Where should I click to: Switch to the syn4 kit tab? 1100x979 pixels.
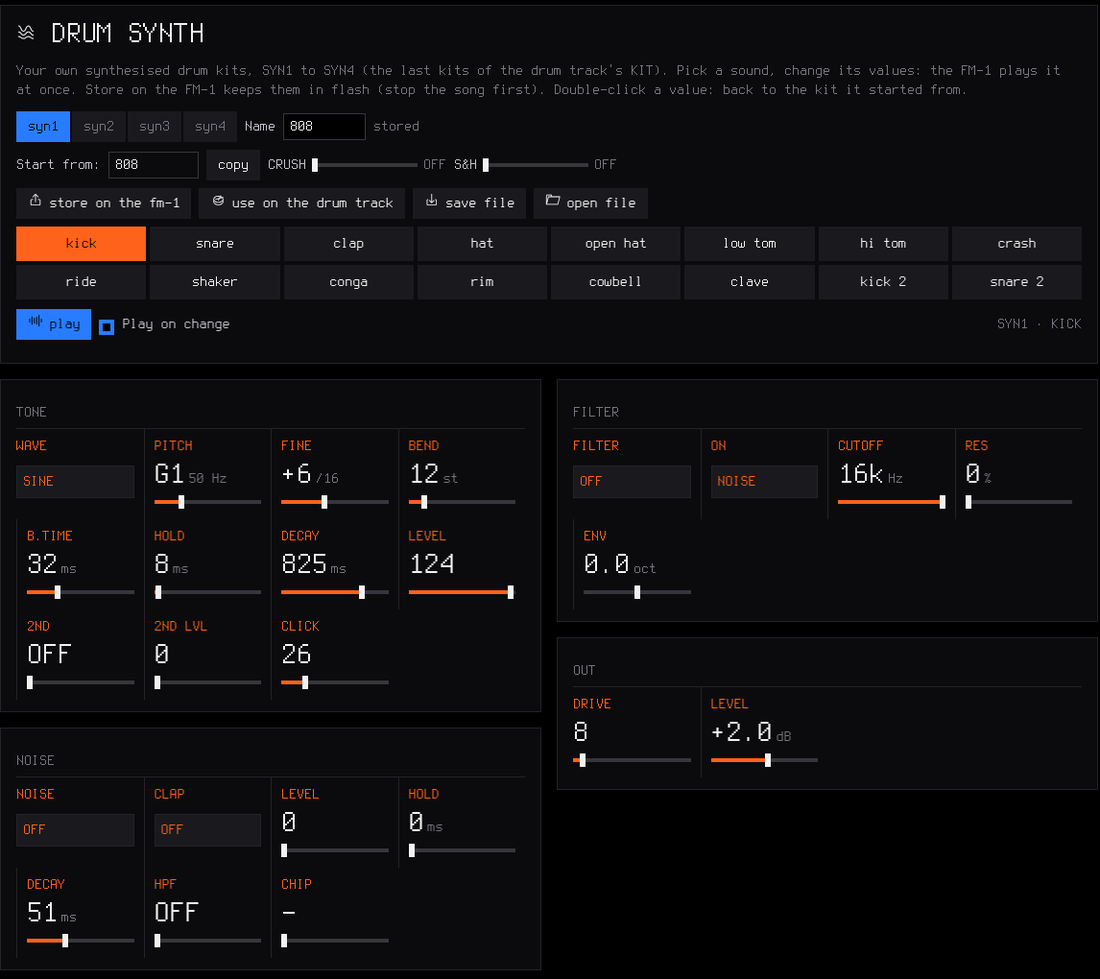tap(210, 126)
